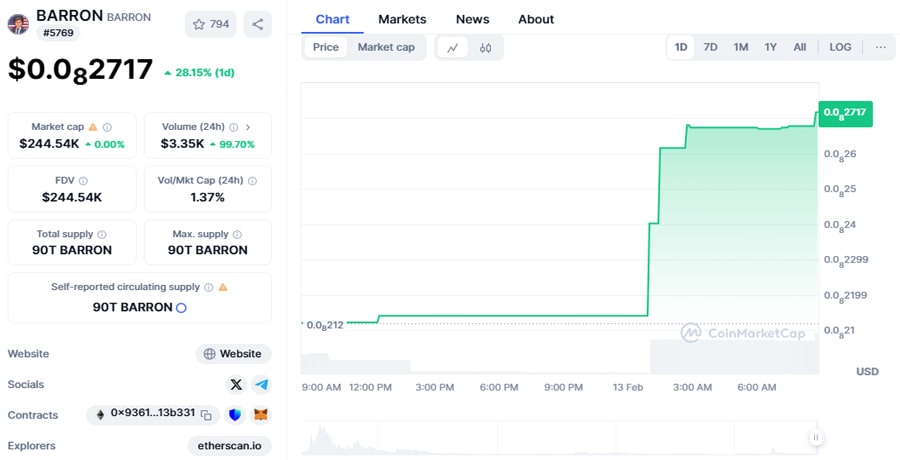
Task: Open the Total supply info icon
Action: point(102,234)
